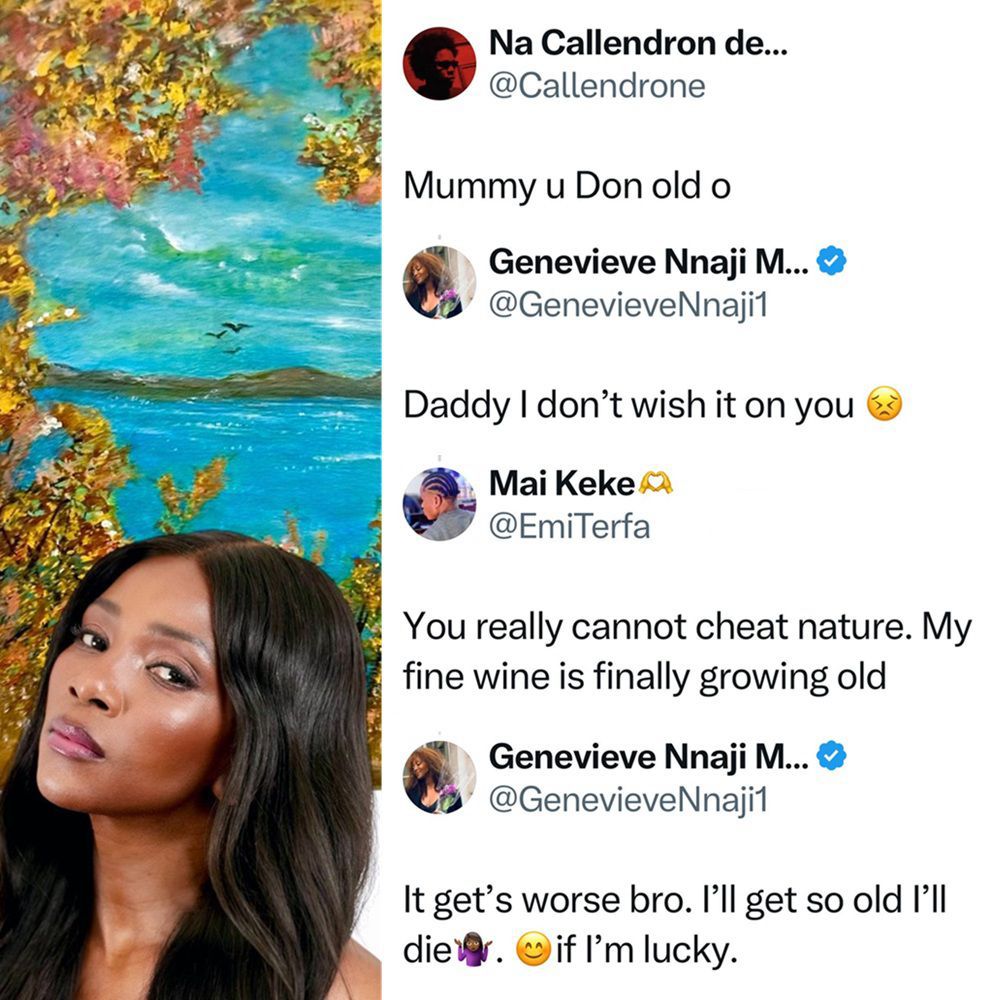Click the shrugging woman emoji
Screen dimensions: 993x1000
tap(473, 949)
